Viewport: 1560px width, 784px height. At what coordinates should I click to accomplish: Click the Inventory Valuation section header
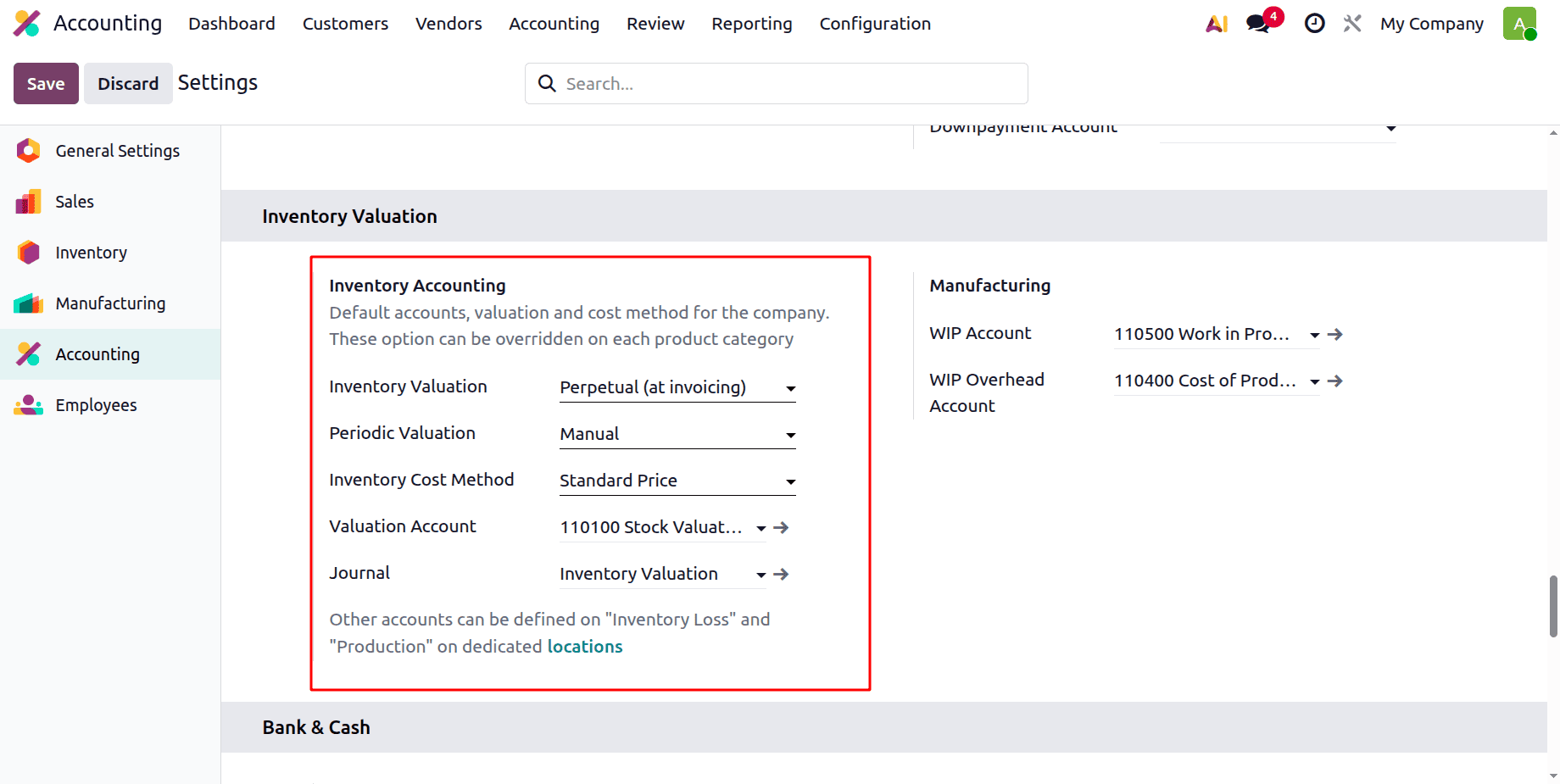(349, 216)
